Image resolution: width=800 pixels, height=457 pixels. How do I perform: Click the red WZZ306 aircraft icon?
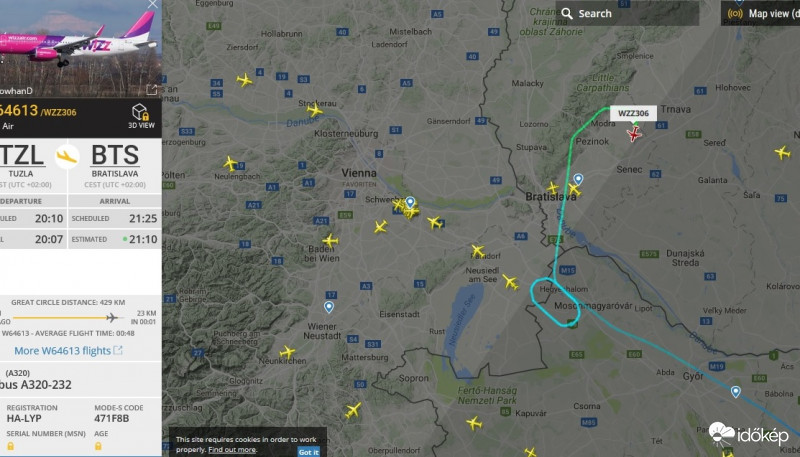point(634,134)
